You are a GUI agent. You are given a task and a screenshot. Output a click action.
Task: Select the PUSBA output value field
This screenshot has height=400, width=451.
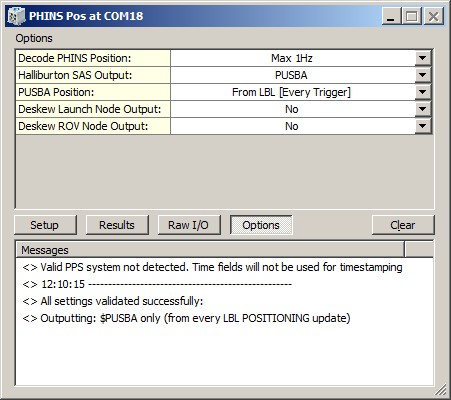[x=292, y=75]
